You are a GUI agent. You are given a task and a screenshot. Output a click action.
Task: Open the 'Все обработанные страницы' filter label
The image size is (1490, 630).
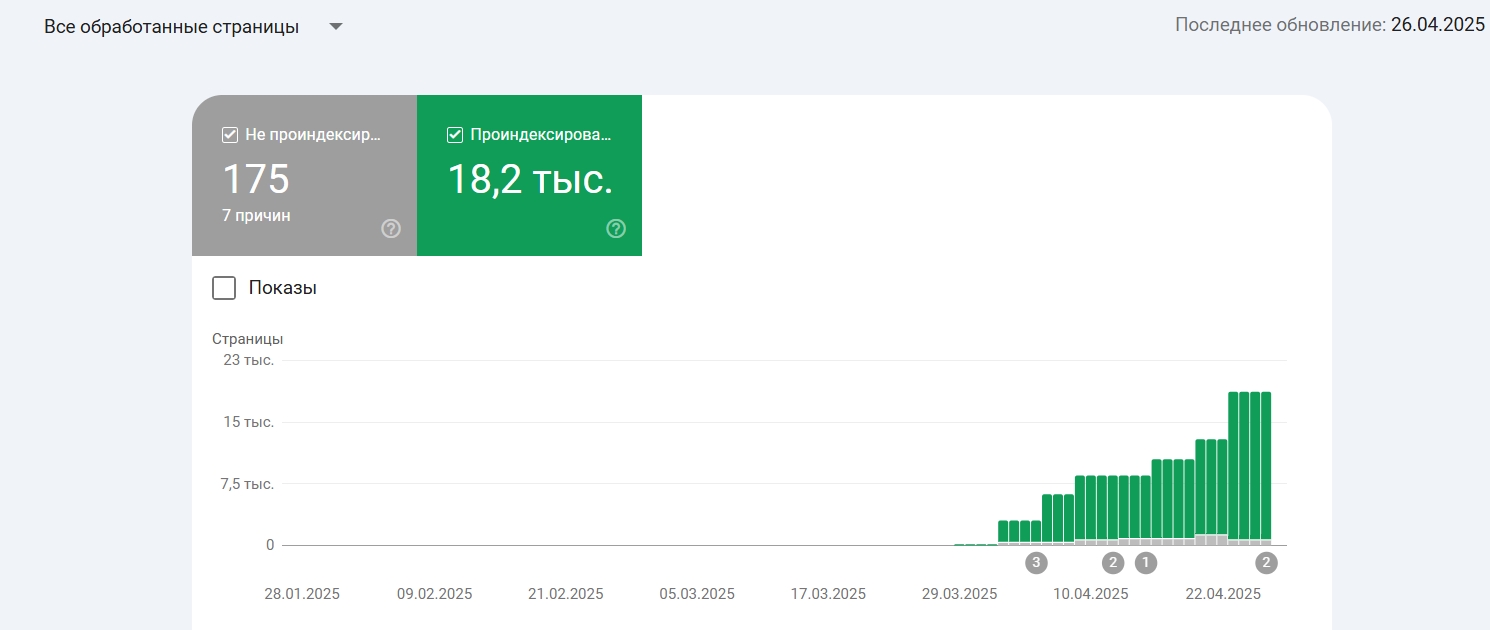pos(171,27)
